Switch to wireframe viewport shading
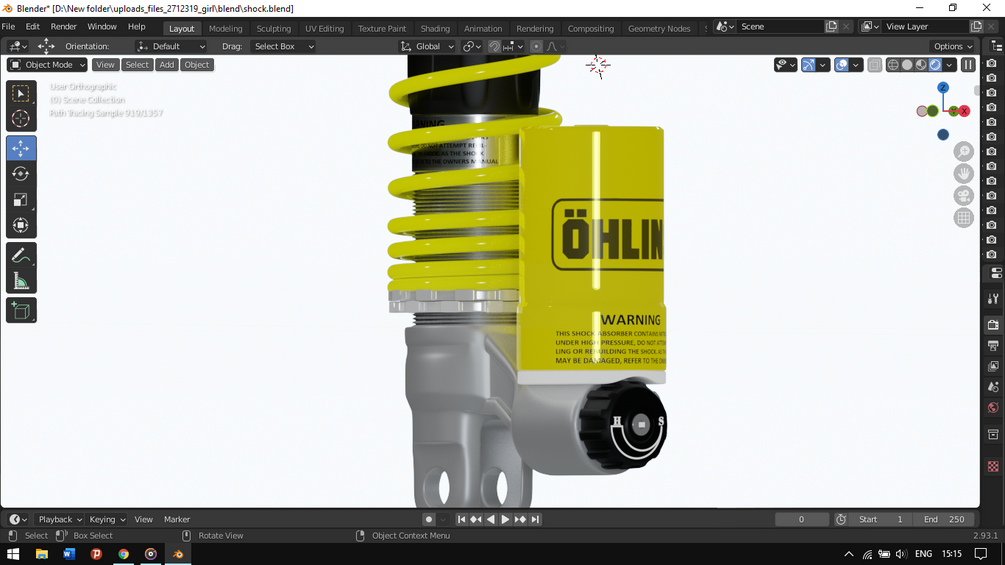This screenshot has width=1005, height=565. [x=893, y=65]
